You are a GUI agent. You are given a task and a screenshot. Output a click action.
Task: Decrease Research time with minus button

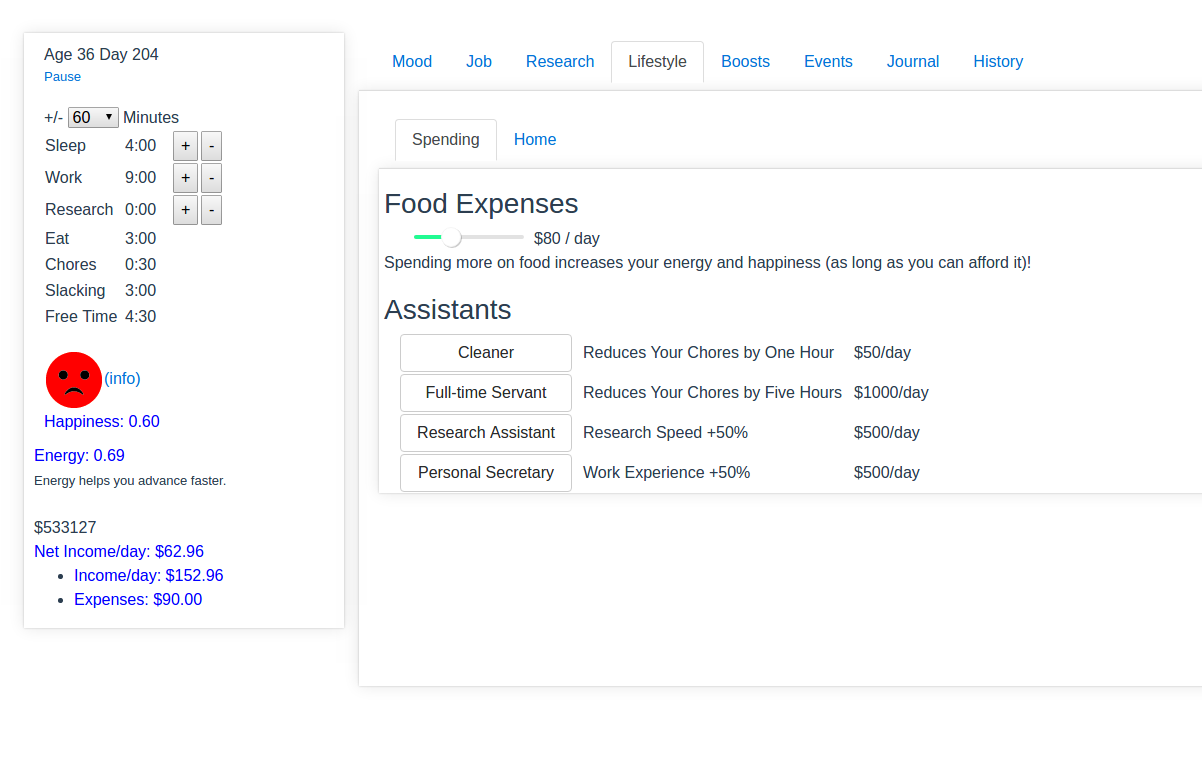[x=211, y=210]
